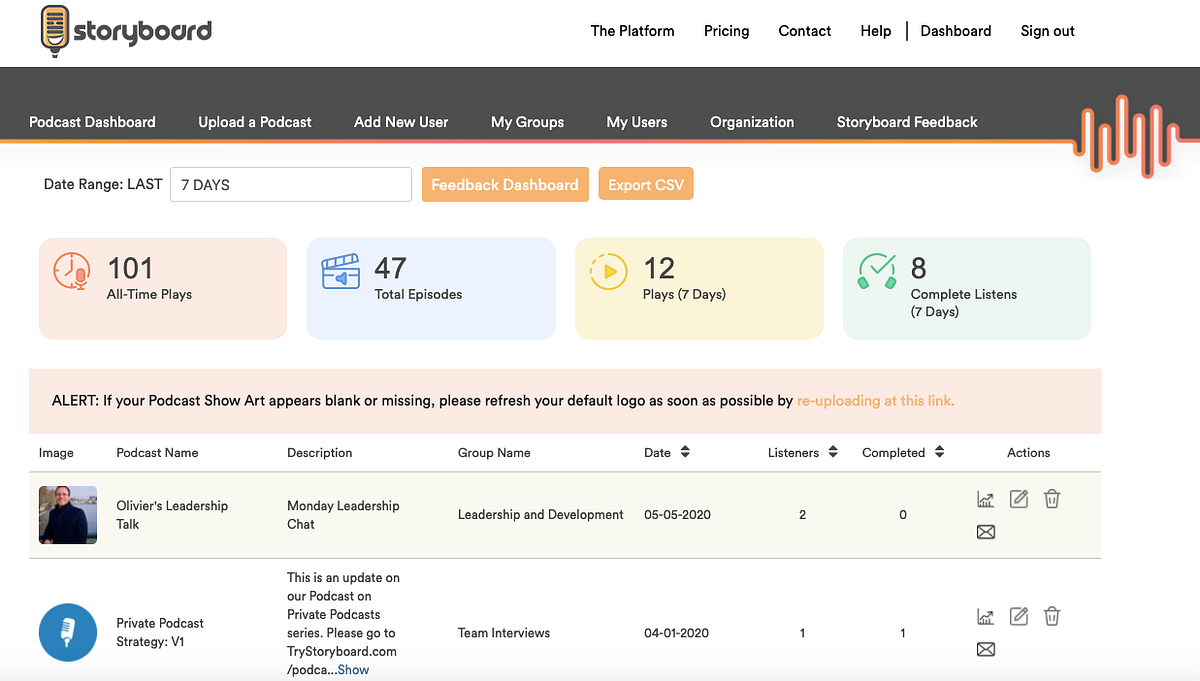Export data with Export CSV button
This screenshot has width=1200, height=681.
[645, 185]
